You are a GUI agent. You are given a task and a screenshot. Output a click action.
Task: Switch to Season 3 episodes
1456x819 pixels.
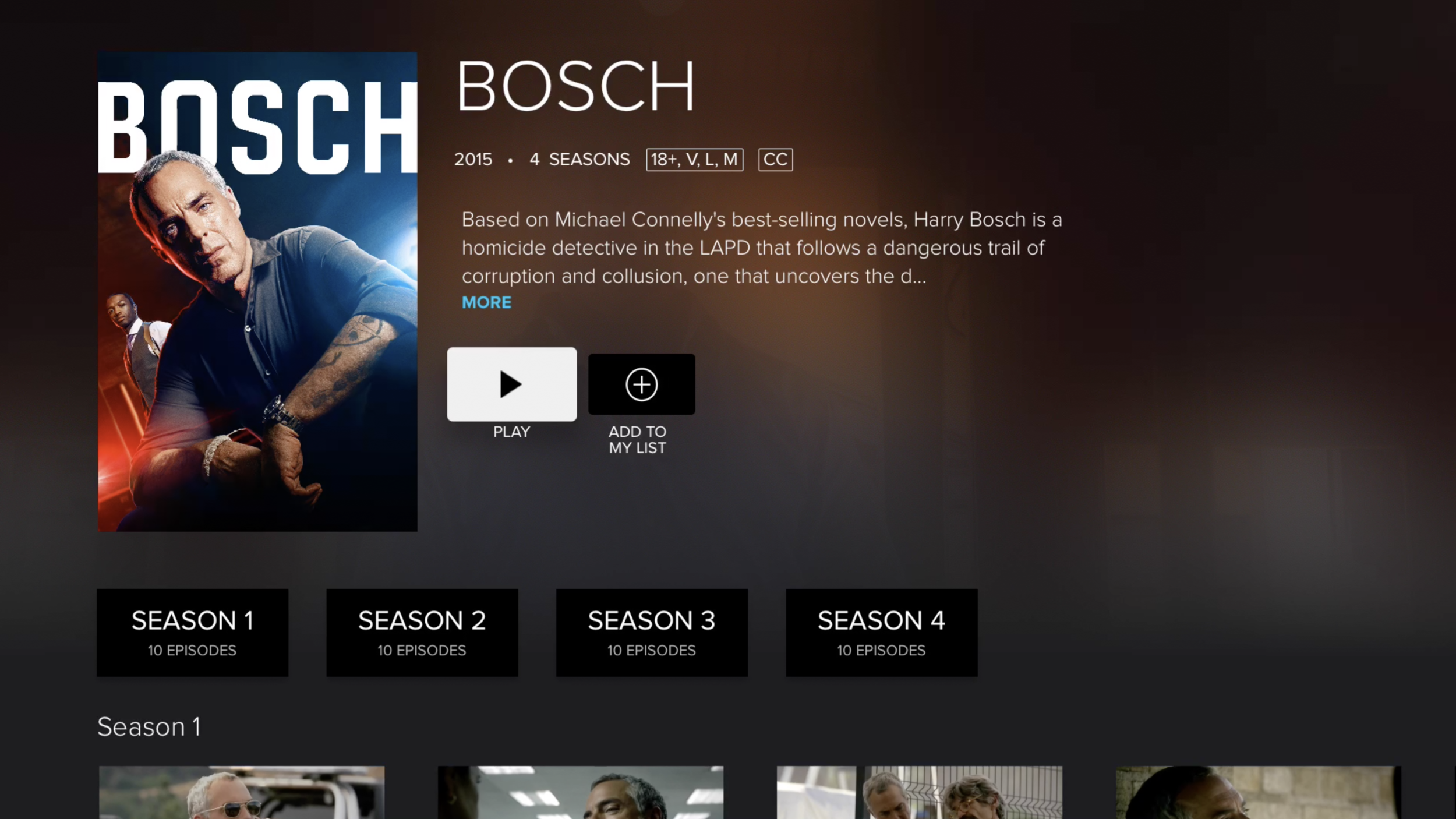click(652, 633)
